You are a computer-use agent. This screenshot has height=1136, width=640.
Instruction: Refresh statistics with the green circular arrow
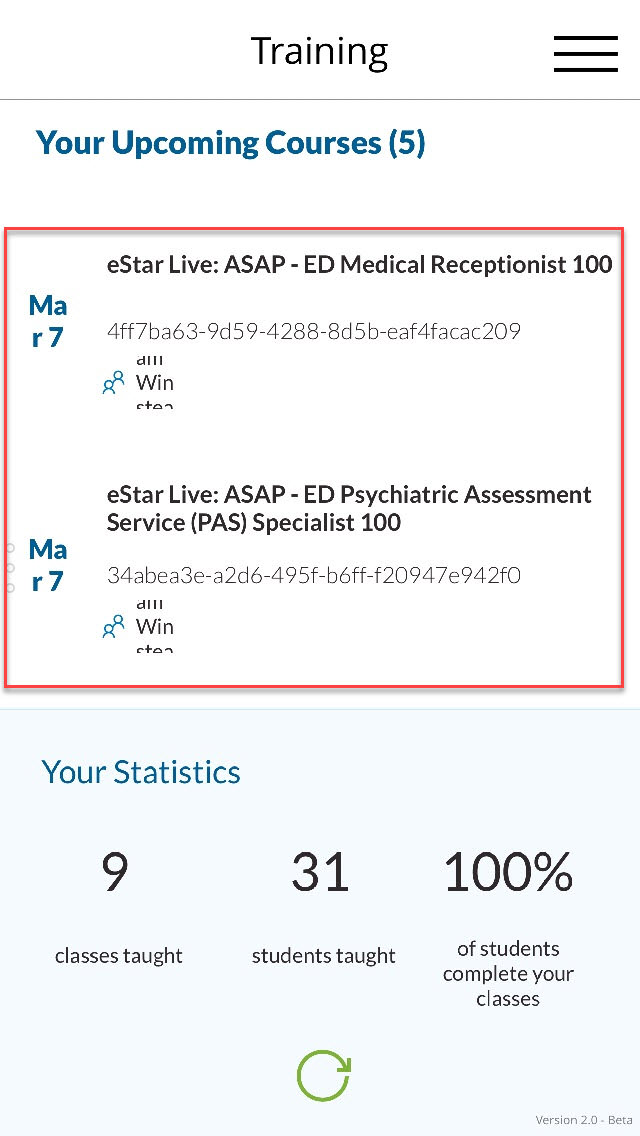[x=324, y=1075]
